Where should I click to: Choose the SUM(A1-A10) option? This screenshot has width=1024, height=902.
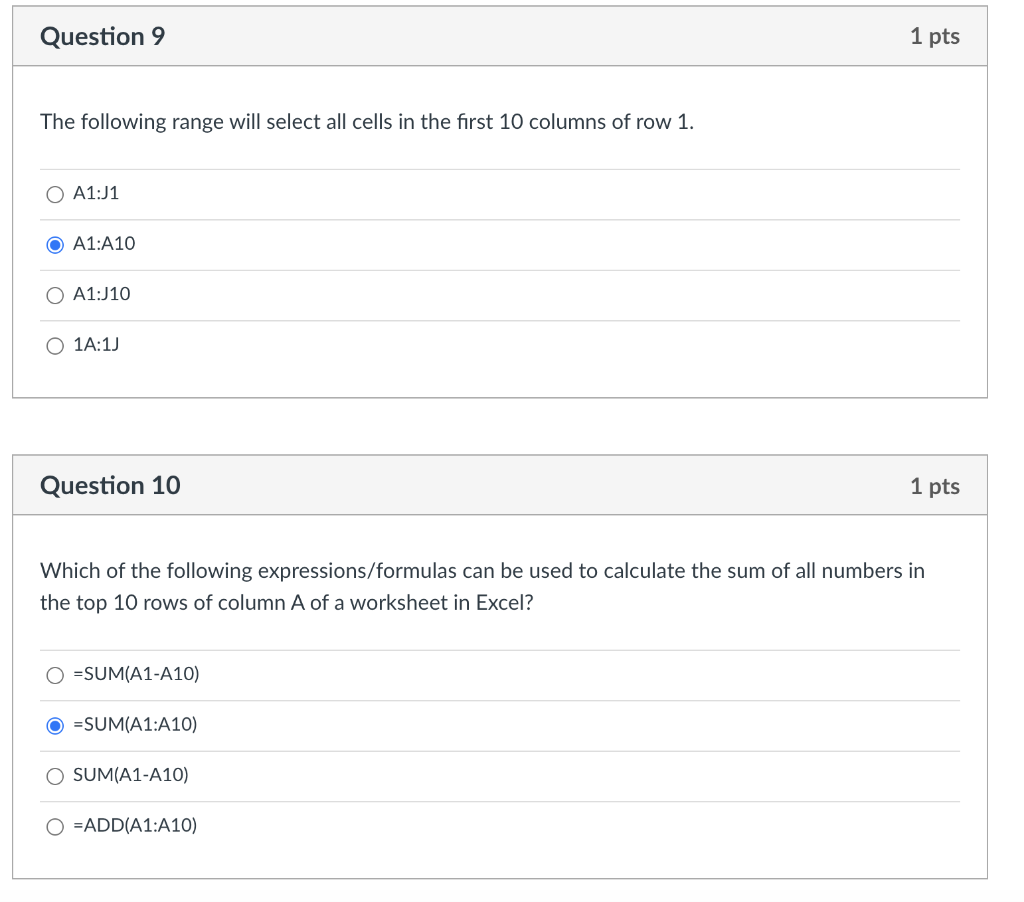tap(55, 775)
